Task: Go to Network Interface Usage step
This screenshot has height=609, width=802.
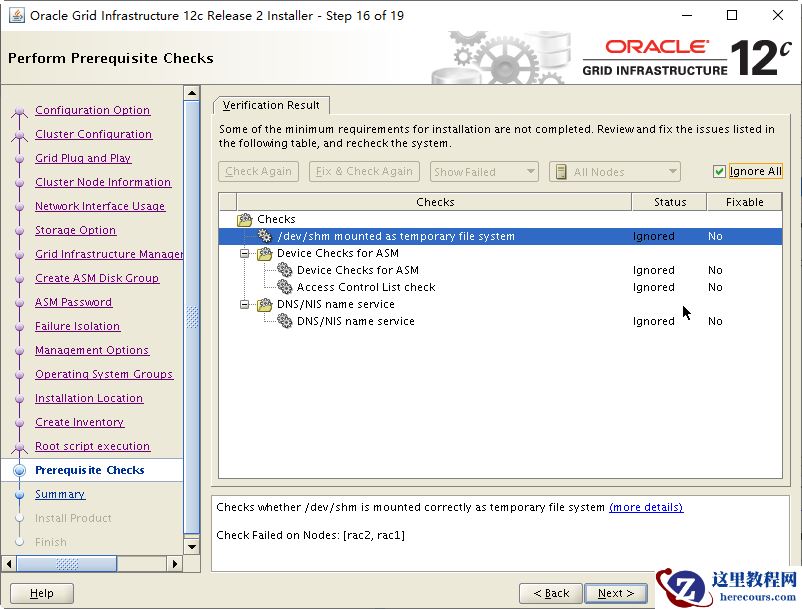Action: [100, 206]
